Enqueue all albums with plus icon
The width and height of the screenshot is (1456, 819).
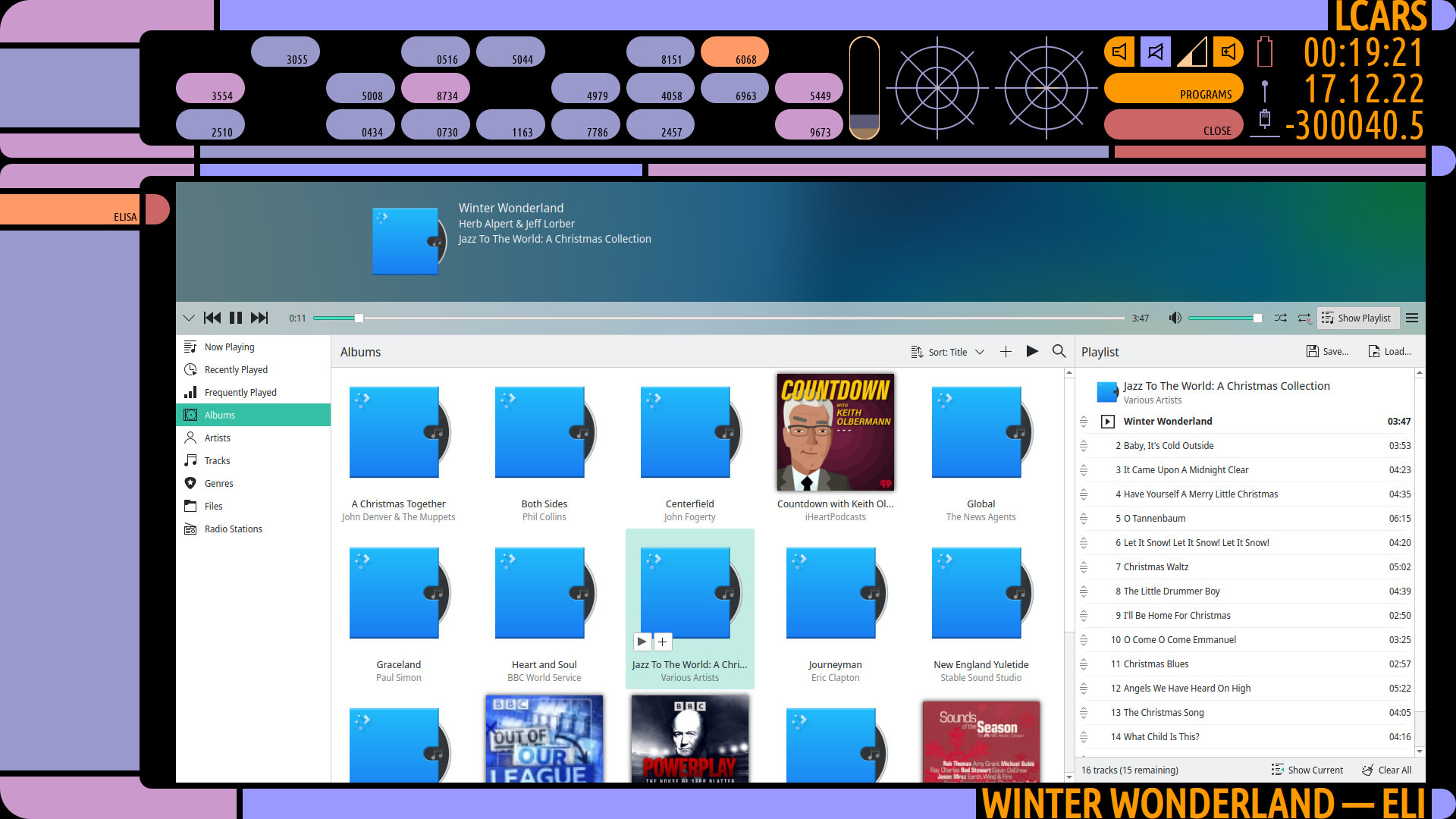1006,351
